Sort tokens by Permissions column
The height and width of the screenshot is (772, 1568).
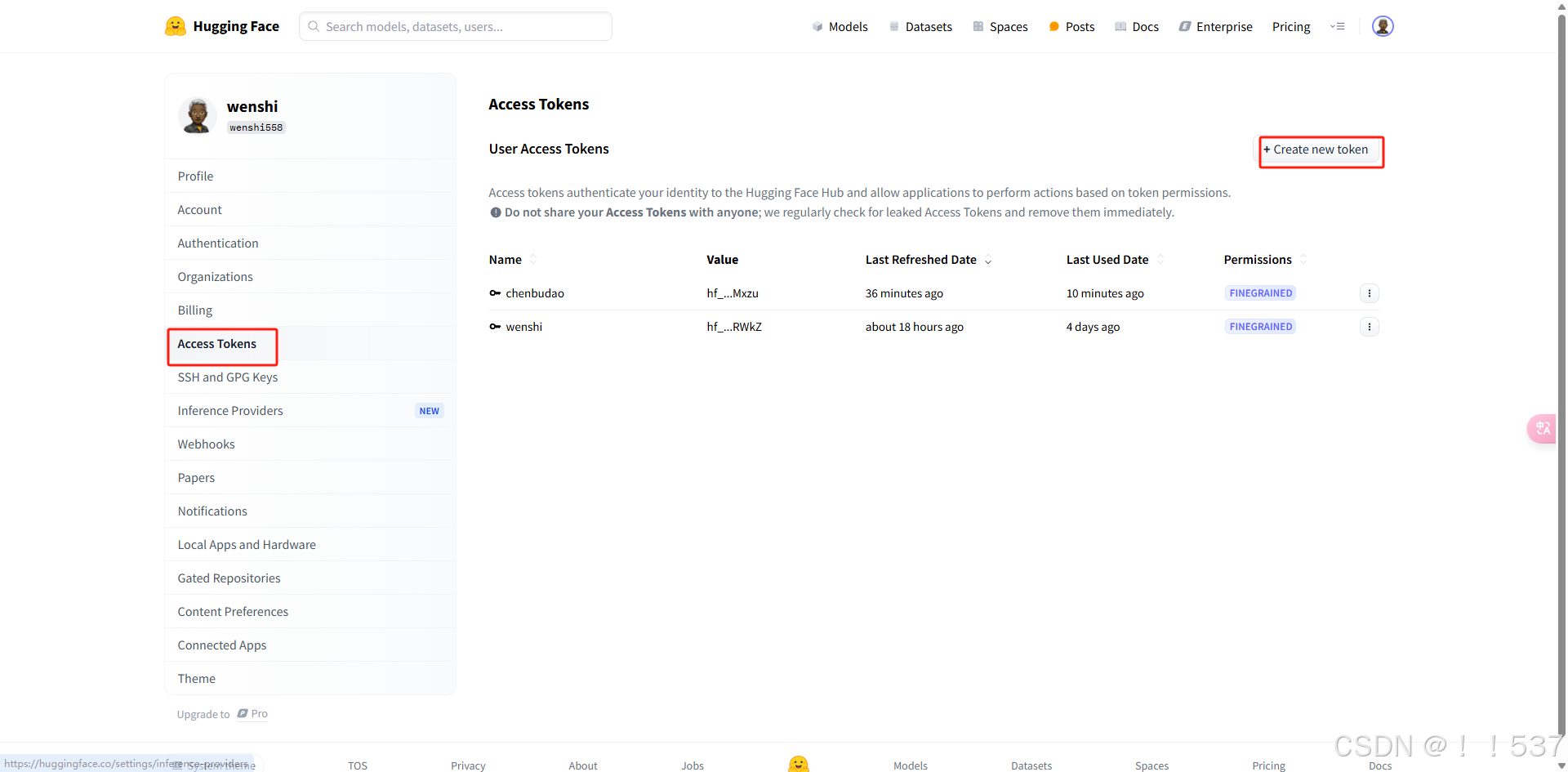coord(1303,260)
